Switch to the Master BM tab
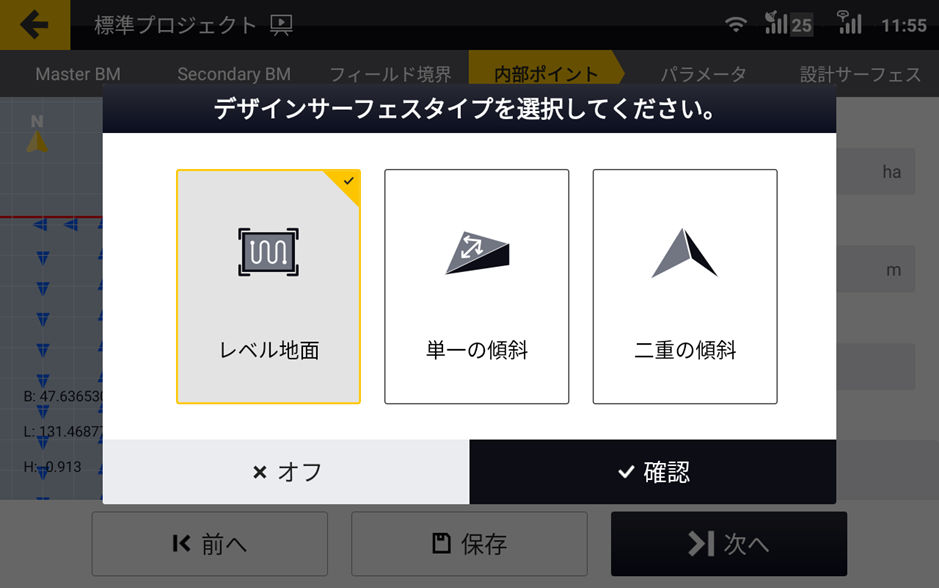This screenshot has height=588, width=939. pyautogui.click(x=78, y=74)
